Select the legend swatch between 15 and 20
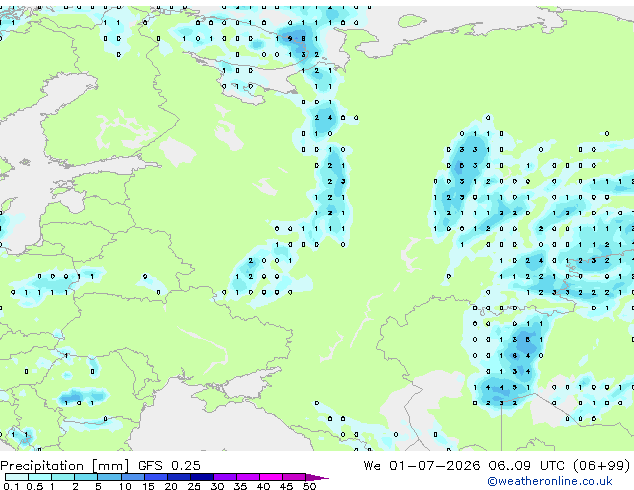Viewport: 634px width, 490px height. 156,477
